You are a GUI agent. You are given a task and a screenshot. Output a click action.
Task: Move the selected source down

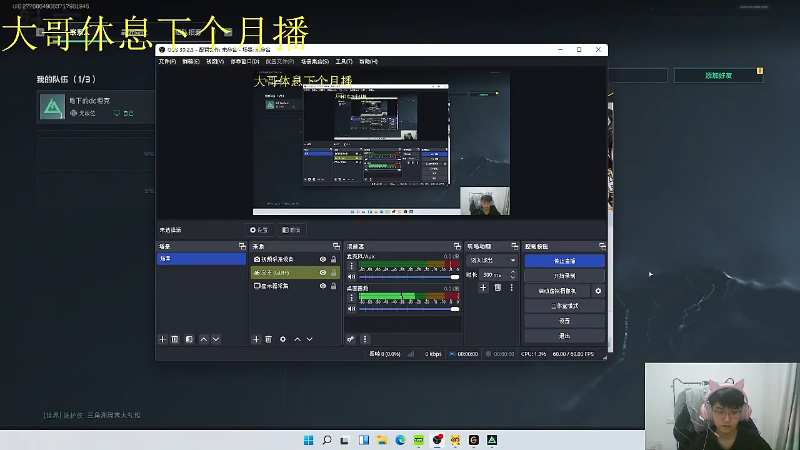coord(309,339)
